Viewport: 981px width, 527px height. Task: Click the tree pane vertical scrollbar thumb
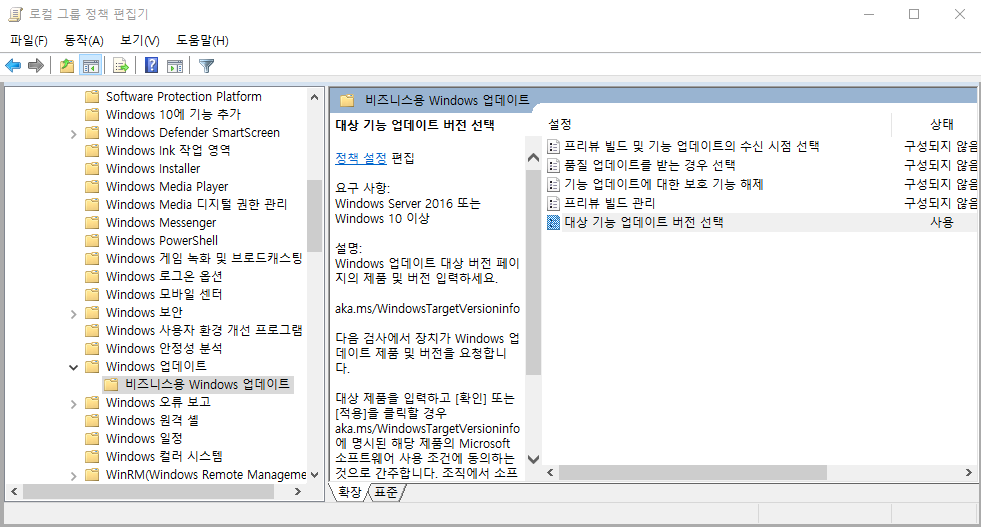315,217
